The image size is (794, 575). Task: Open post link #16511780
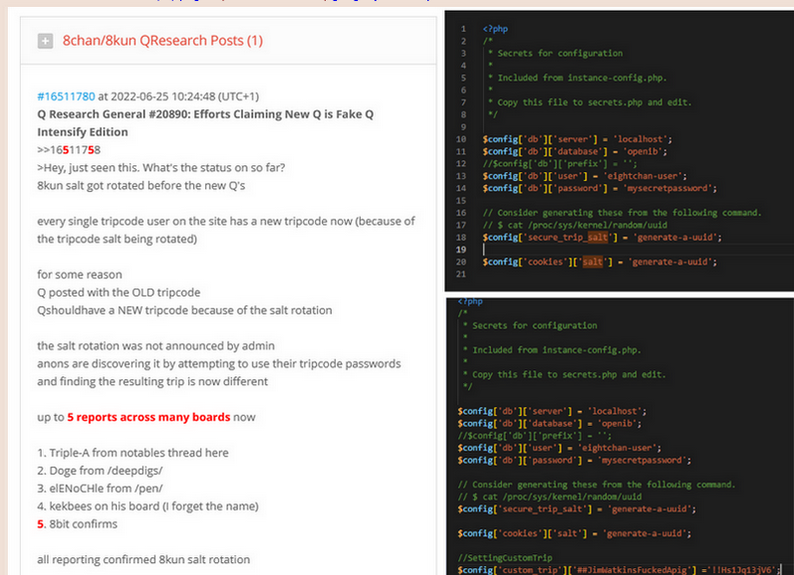[x=66, y=96]
